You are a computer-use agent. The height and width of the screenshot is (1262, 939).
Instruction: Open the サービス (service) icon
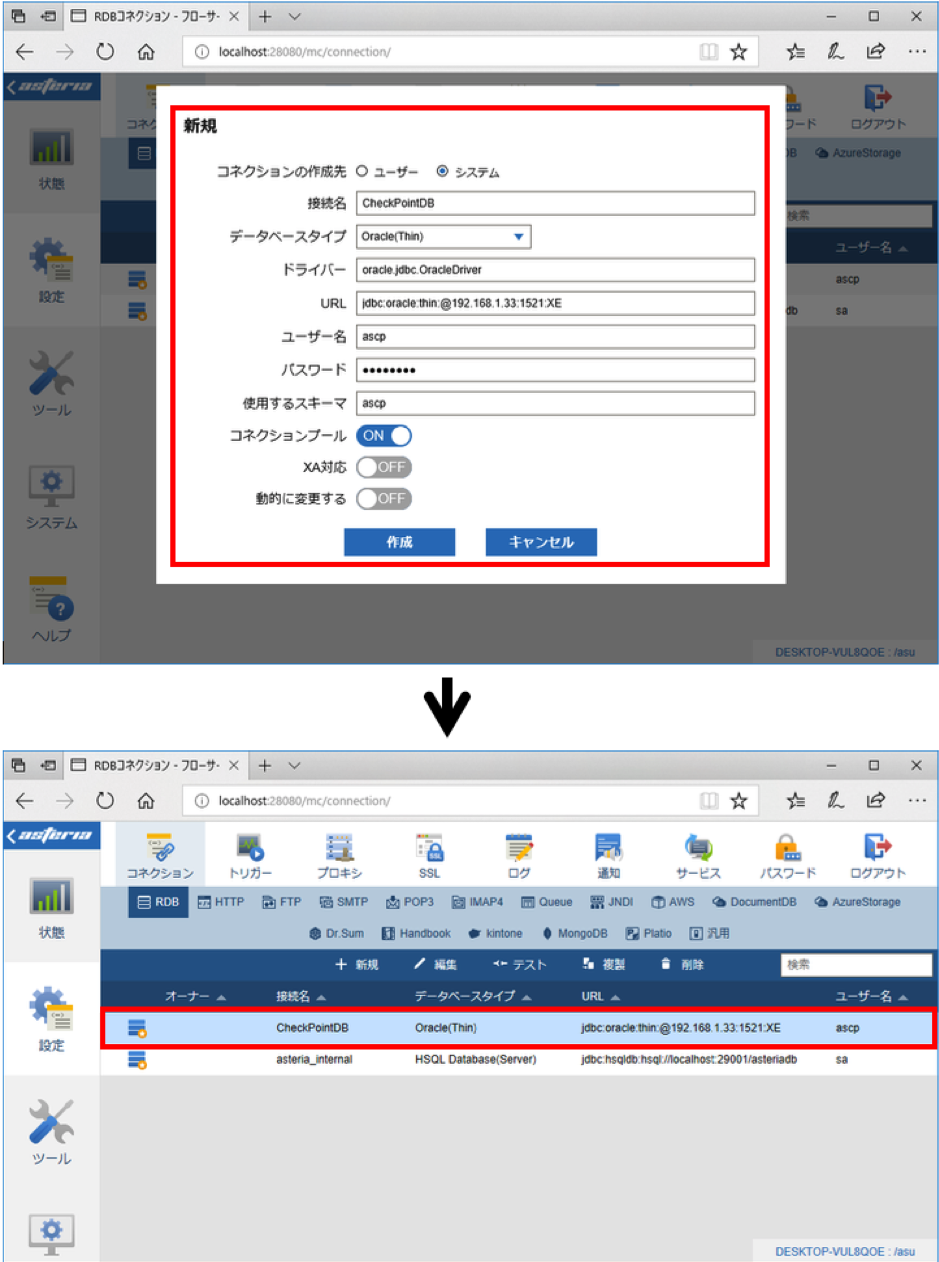(697, 855)
